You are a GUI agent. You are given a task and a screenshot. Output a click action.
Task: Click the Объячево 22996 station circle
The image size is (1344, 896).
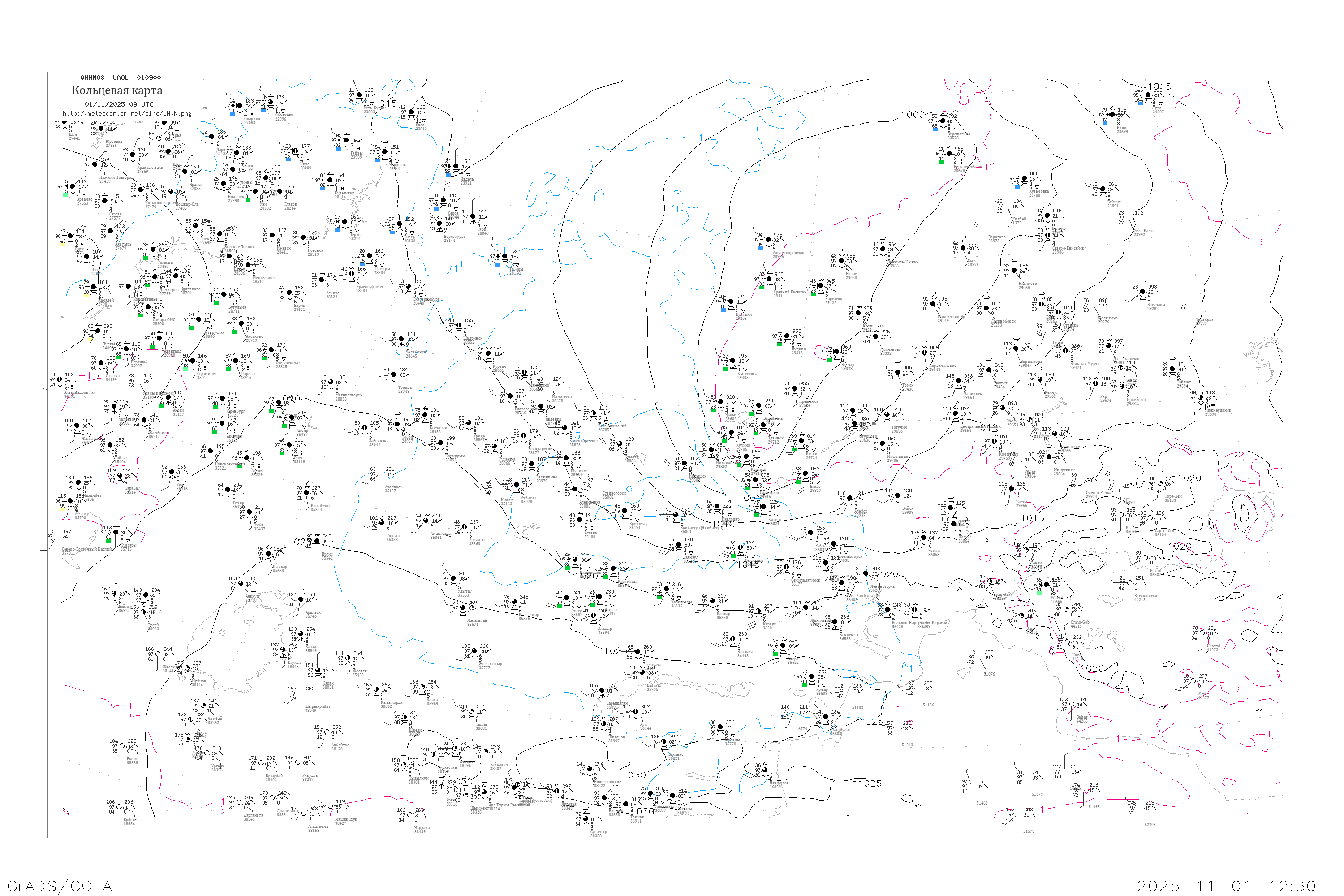point(271,102)
